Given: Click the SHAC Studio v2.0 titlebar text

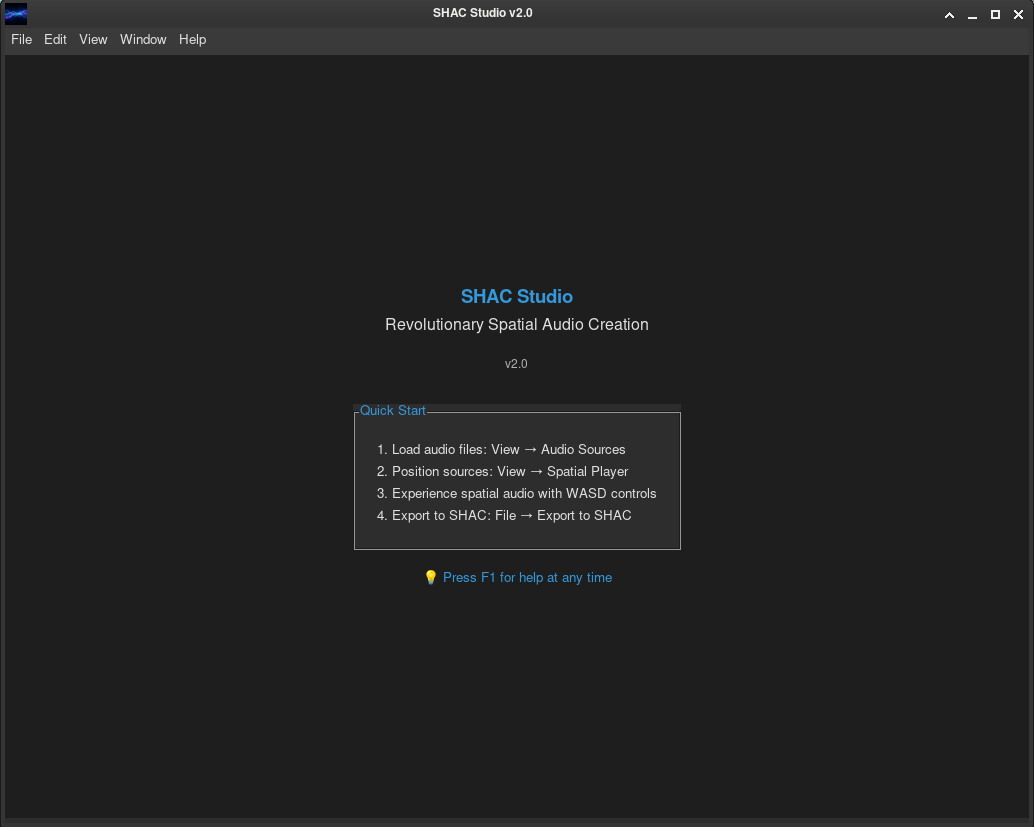Looking at the screenshot, I should 482,13.
